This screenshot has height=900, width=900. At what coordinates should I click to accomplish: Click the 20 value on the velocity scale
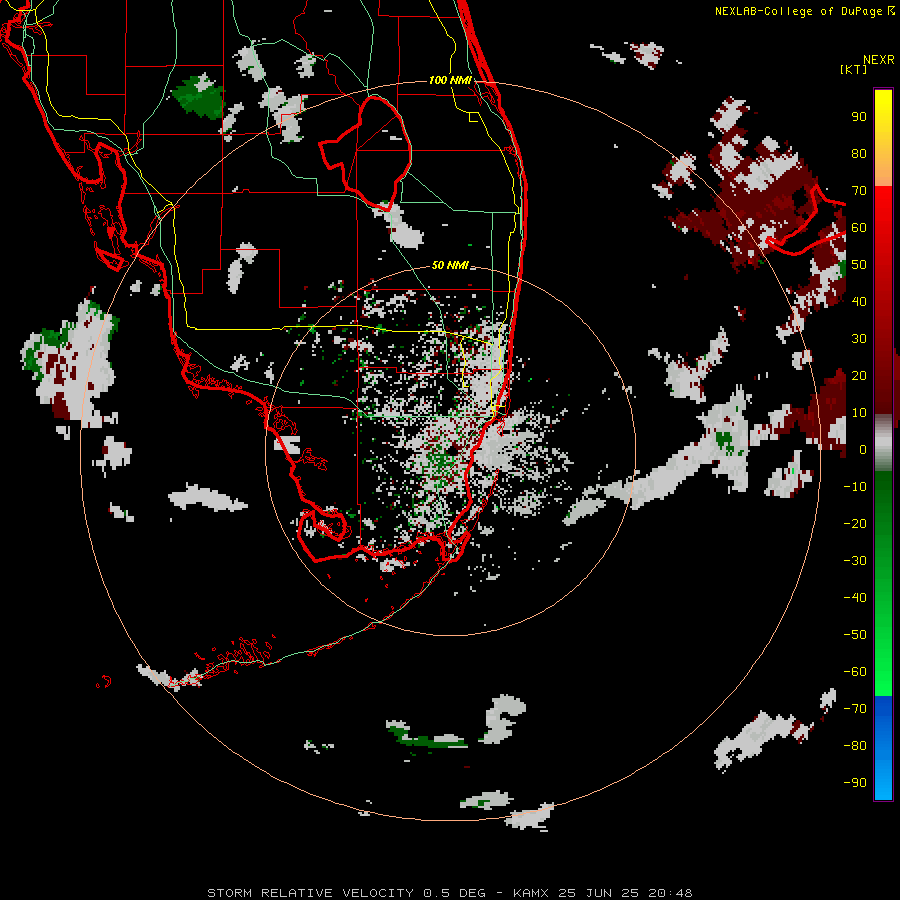(x=859, y=375)
